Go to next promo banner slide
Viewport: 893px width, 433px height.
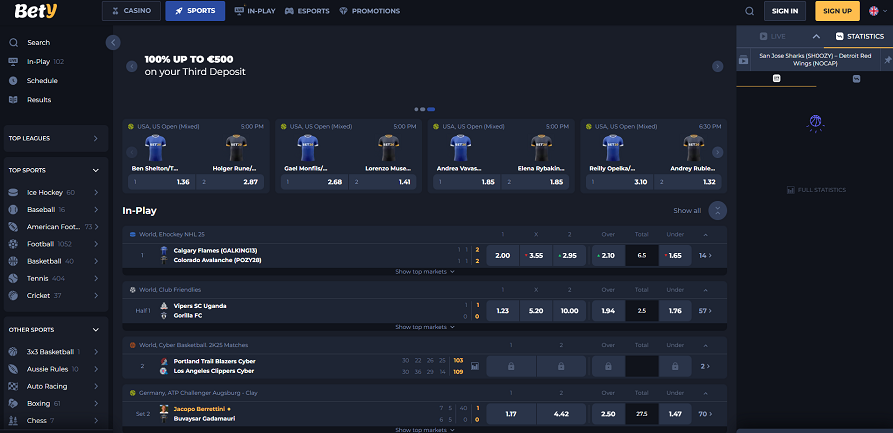pyautogui.click(x=718, y=66)
